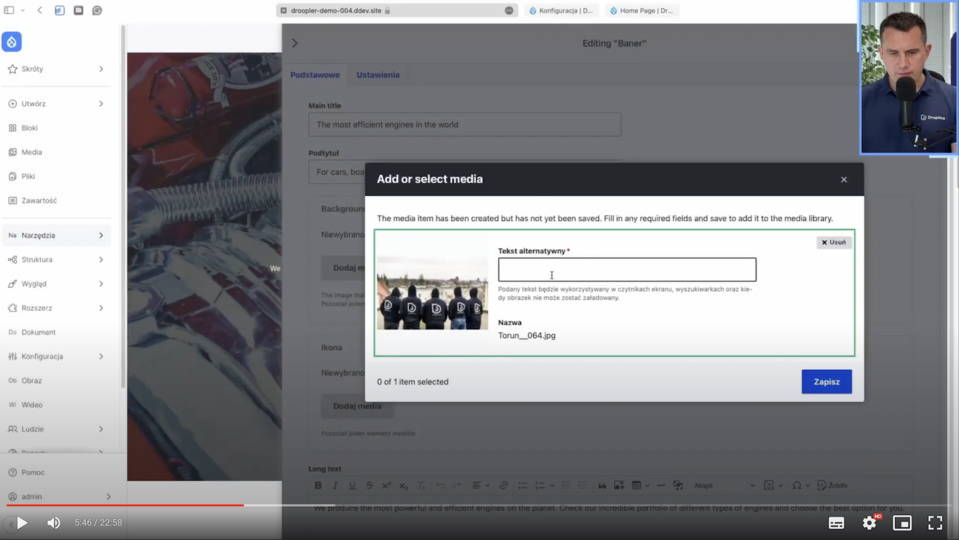Viewport: 959px width, 540px height.
Task: Focus the Tekst alternatywny field
Action: pyautogui.click(x=627, y=270)
